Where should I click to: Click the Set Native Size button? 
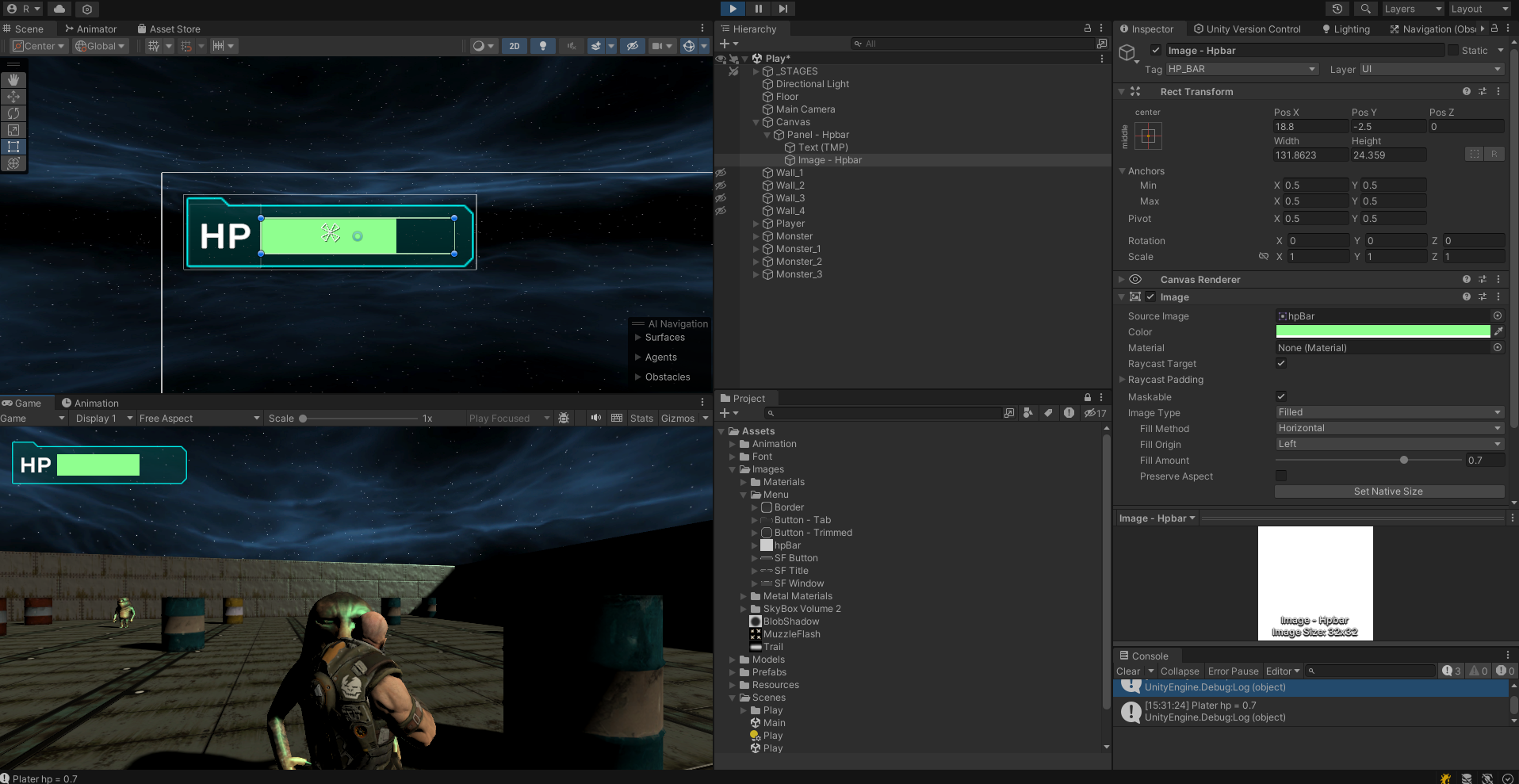coord(1388,491)
